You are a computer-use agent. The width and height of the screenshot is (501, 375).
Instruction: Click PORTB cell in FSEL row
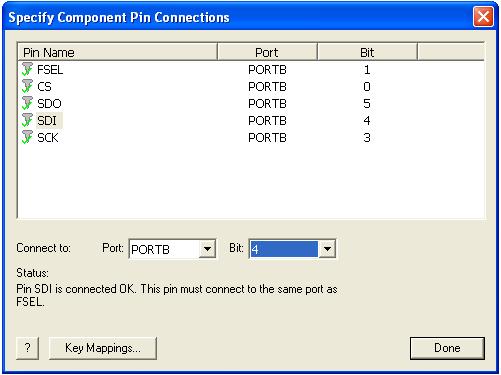[267, 70]
